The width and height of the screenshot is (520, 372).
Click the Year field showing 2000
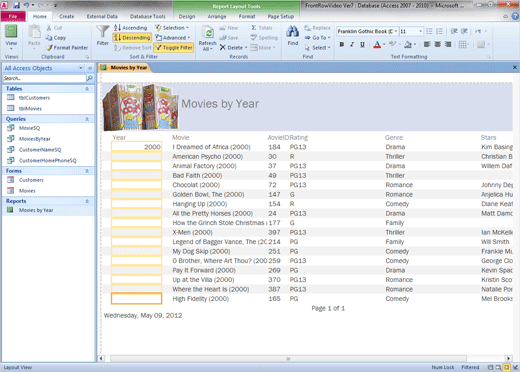point(137,147)
